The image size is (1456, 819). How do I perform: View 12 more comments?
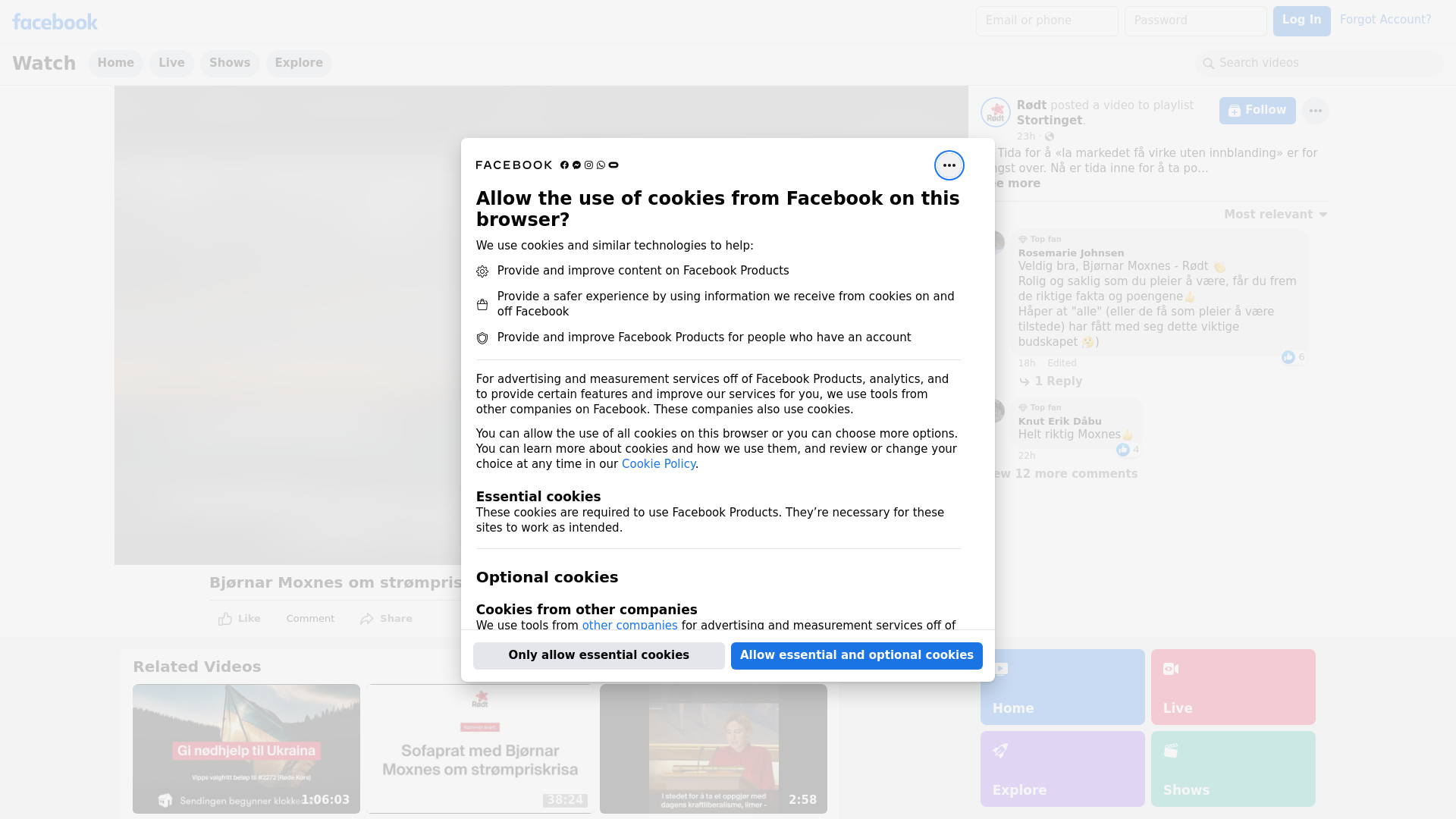coord(1065,474)
